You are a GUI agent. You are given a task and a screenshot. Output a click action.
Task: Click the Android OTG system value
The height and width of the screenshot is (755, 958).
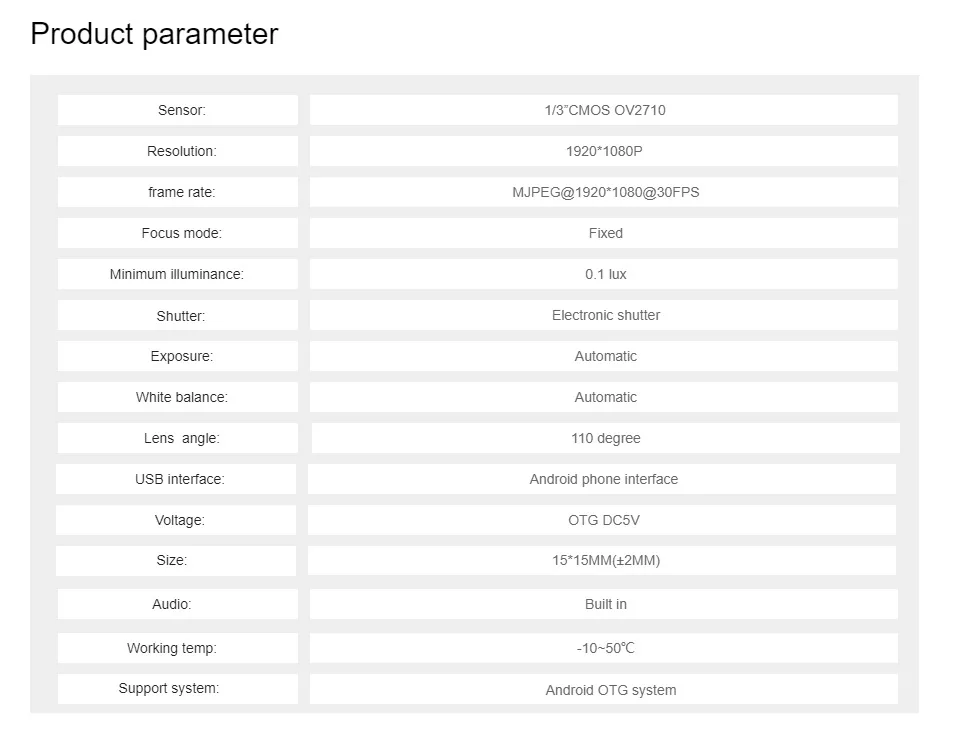[x=610, y=690]
